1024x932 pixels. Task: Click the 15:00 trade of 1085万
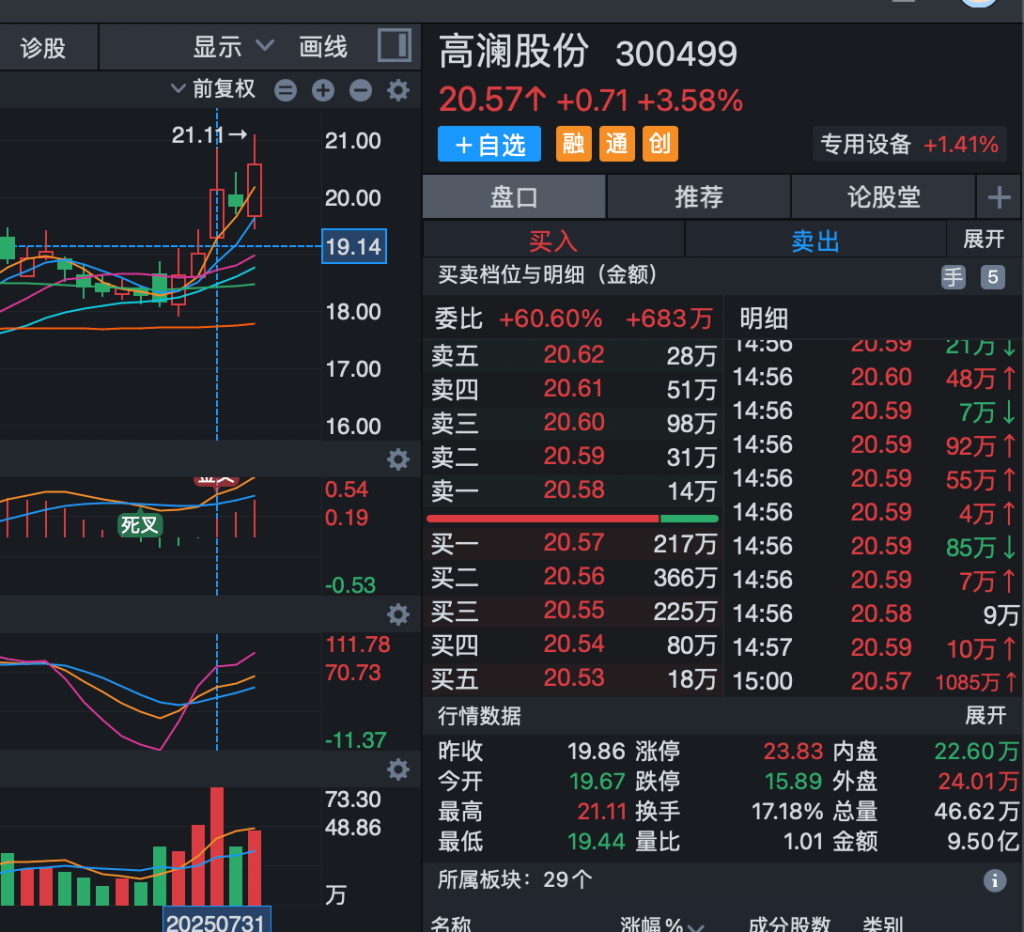(x=875, y=682)
